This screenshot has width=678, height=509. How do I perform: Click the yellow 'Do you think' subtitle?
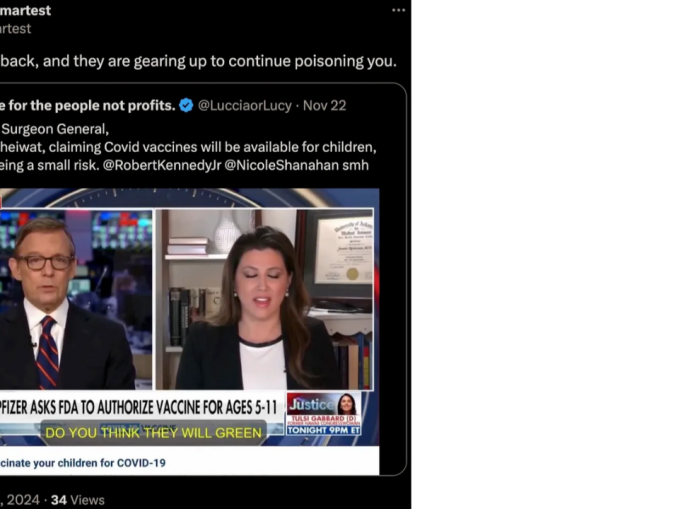point(153,433)
